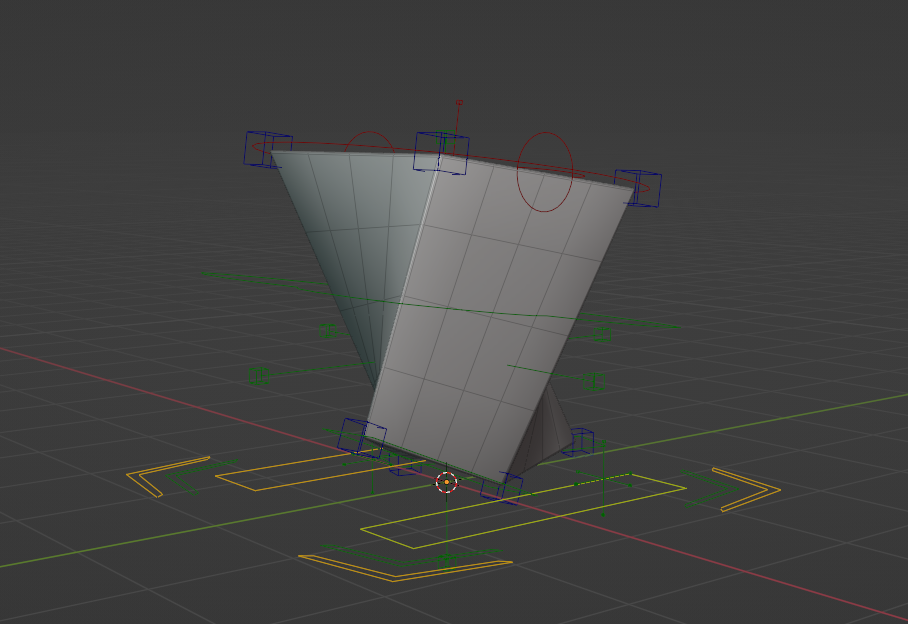Select the blue cube control at top center
Viewport: 908px width, 624px height.
point(441,152)
